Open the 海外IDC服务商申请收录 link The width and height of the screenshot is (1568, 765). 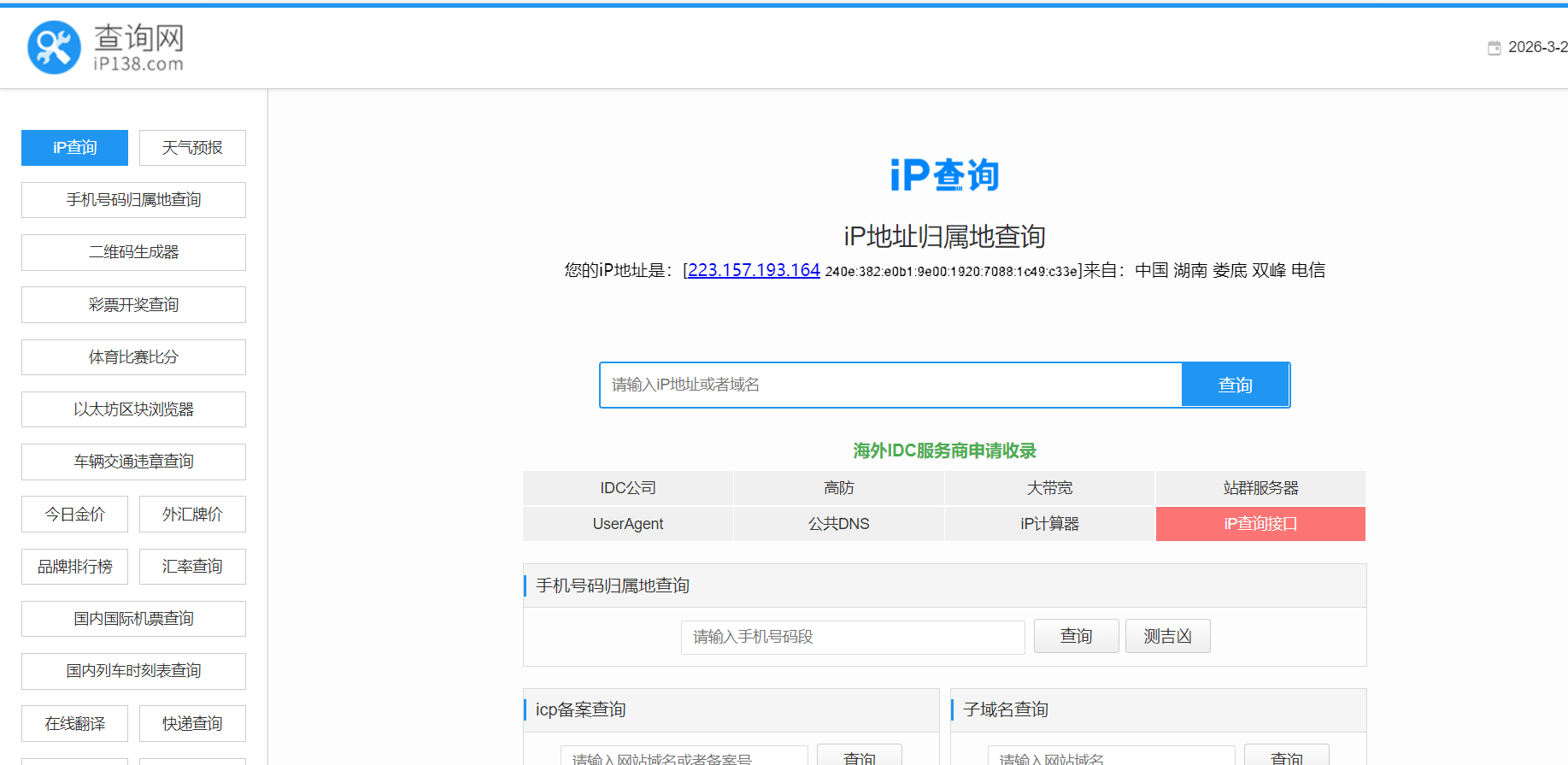(x=944, y=450)
